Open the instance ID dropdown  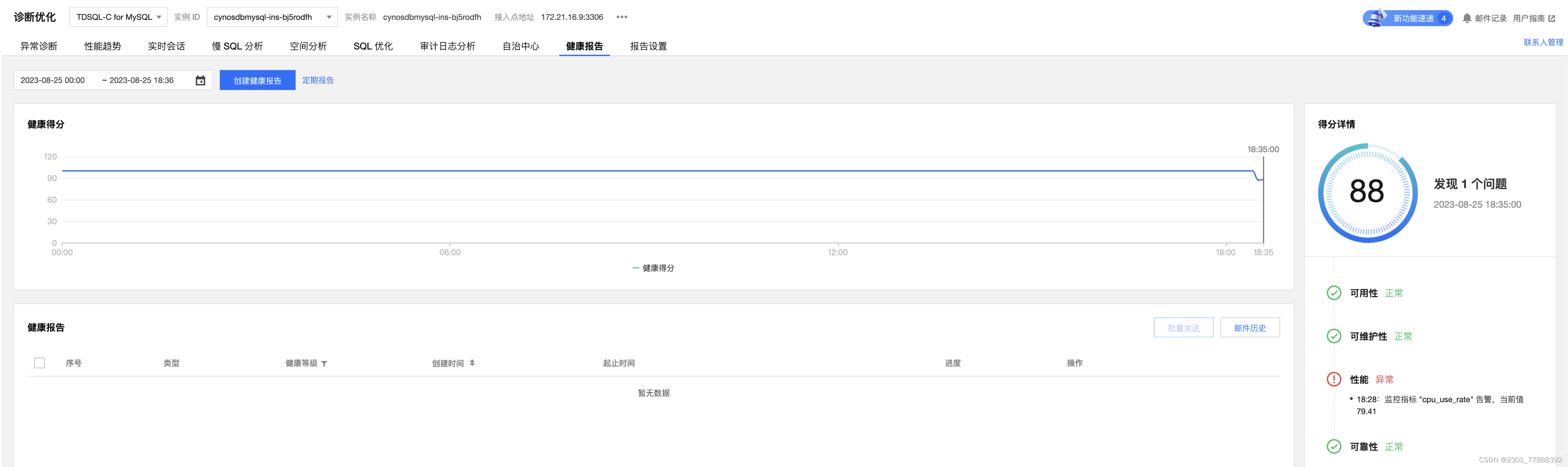(272, 17)
